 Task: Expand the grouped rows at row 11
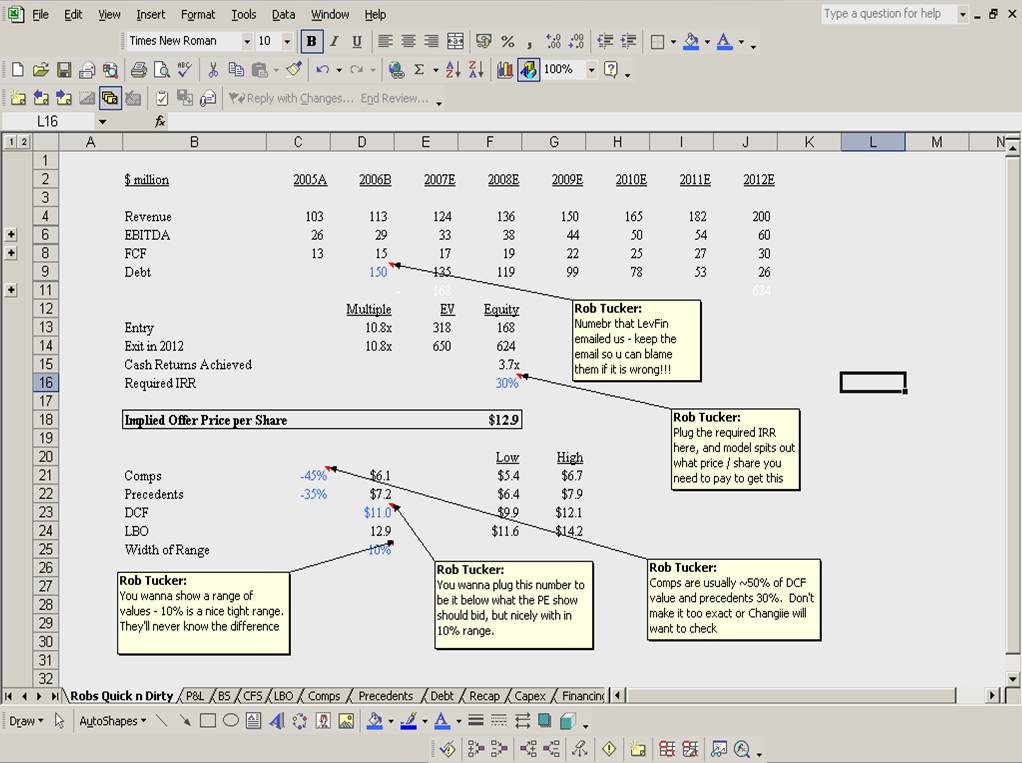11,290
